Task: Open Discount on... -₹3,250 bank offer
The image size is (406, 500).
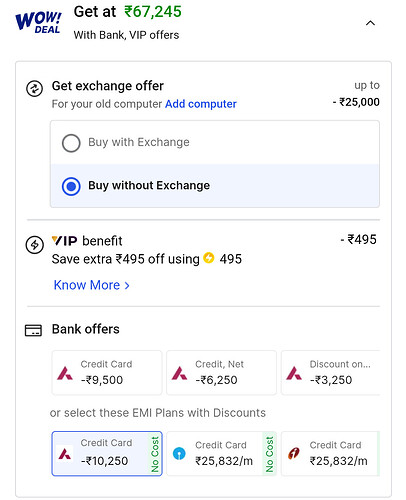Action: (x=331, y=373)
